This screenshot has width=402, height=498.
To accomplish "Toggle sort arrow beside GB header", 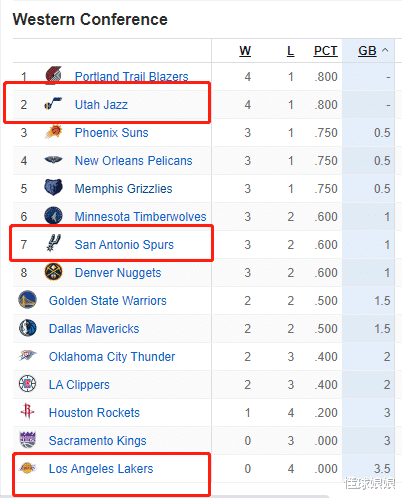I will click(385, 50).
